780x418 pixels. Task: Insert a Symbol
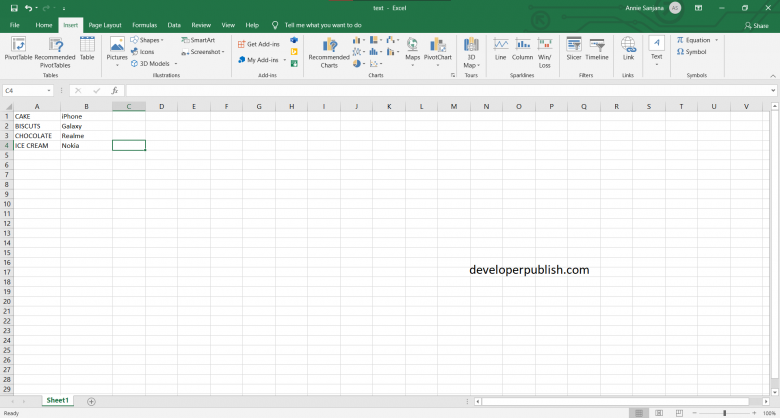691,52
